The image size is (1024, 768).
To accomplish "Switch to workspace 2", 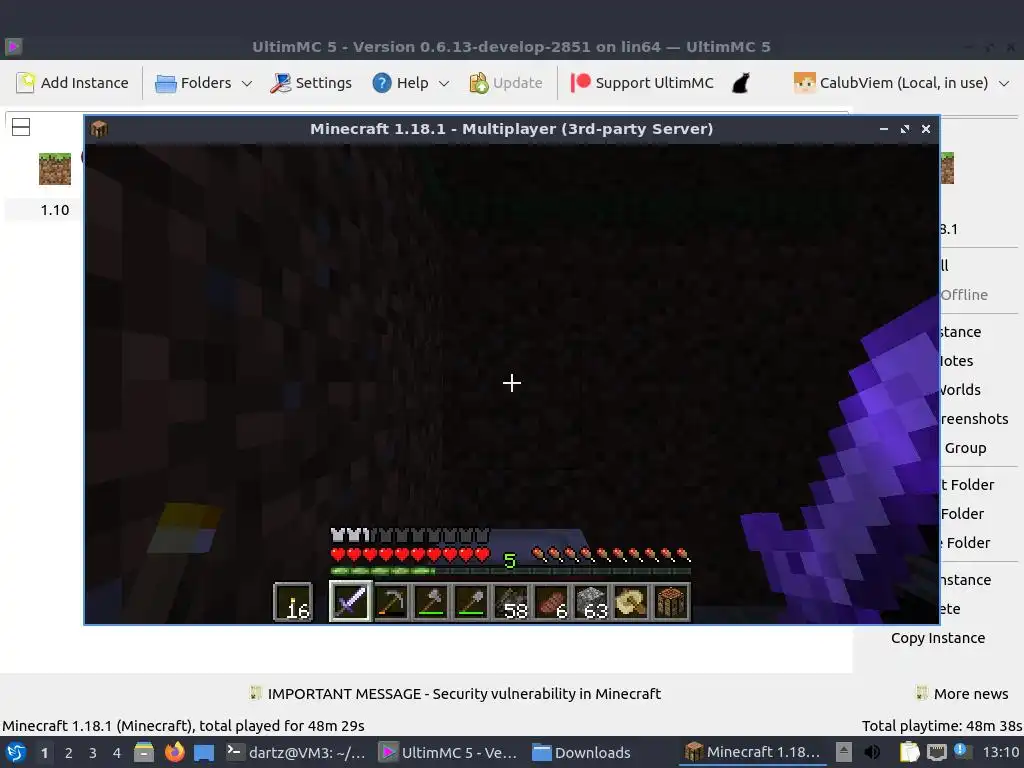I will [x=69, y=753].
